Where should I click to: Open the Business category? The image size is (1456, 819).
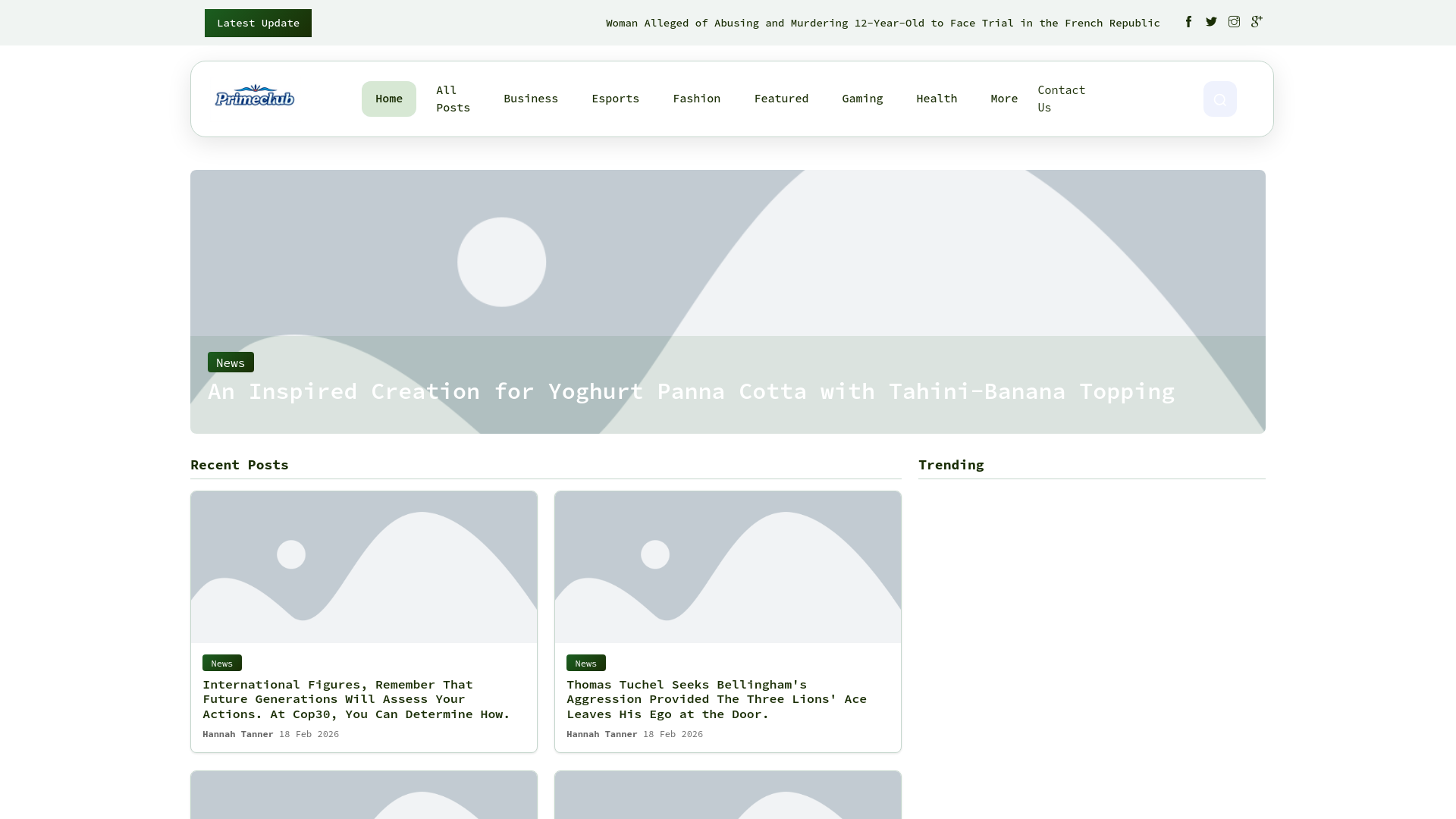point(530,99)
